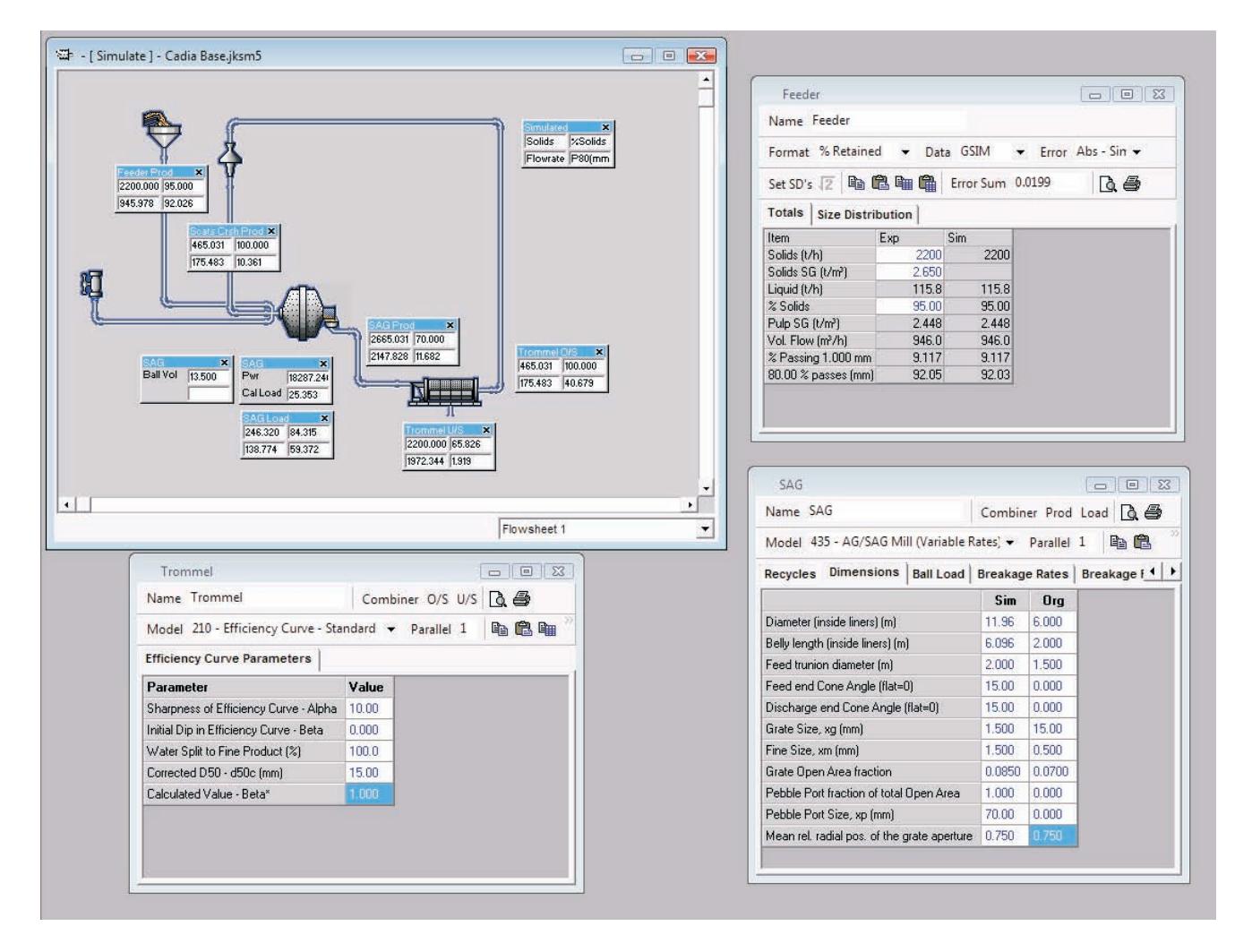1252x952 pixels.
Task: Close the Trommel O/S info block
Action: coord(599,352)
